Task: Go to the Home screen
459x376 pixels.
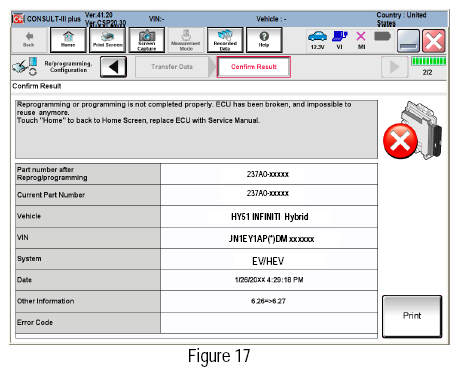Action: tap(68, 40)
